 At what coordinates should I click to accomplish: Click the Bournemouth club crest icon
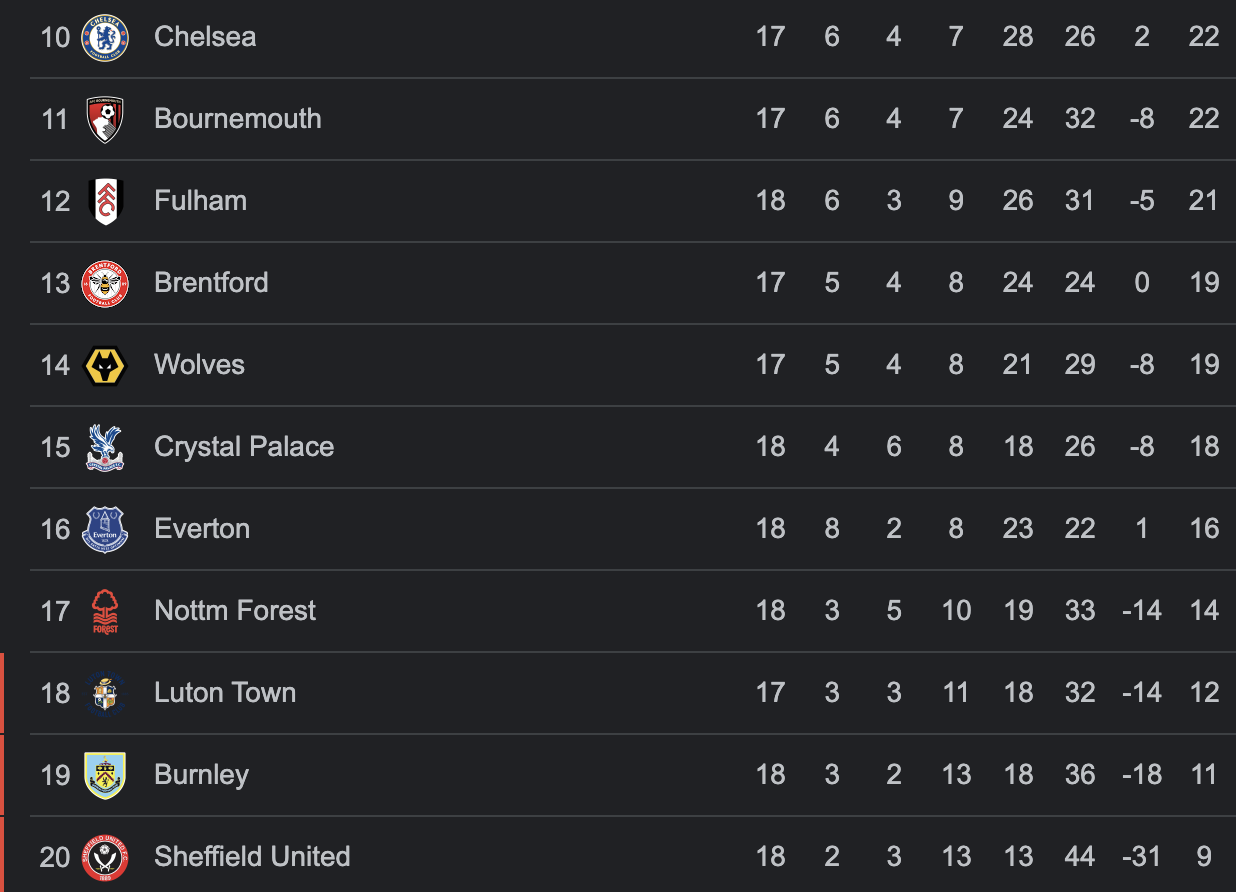(105, 119)
